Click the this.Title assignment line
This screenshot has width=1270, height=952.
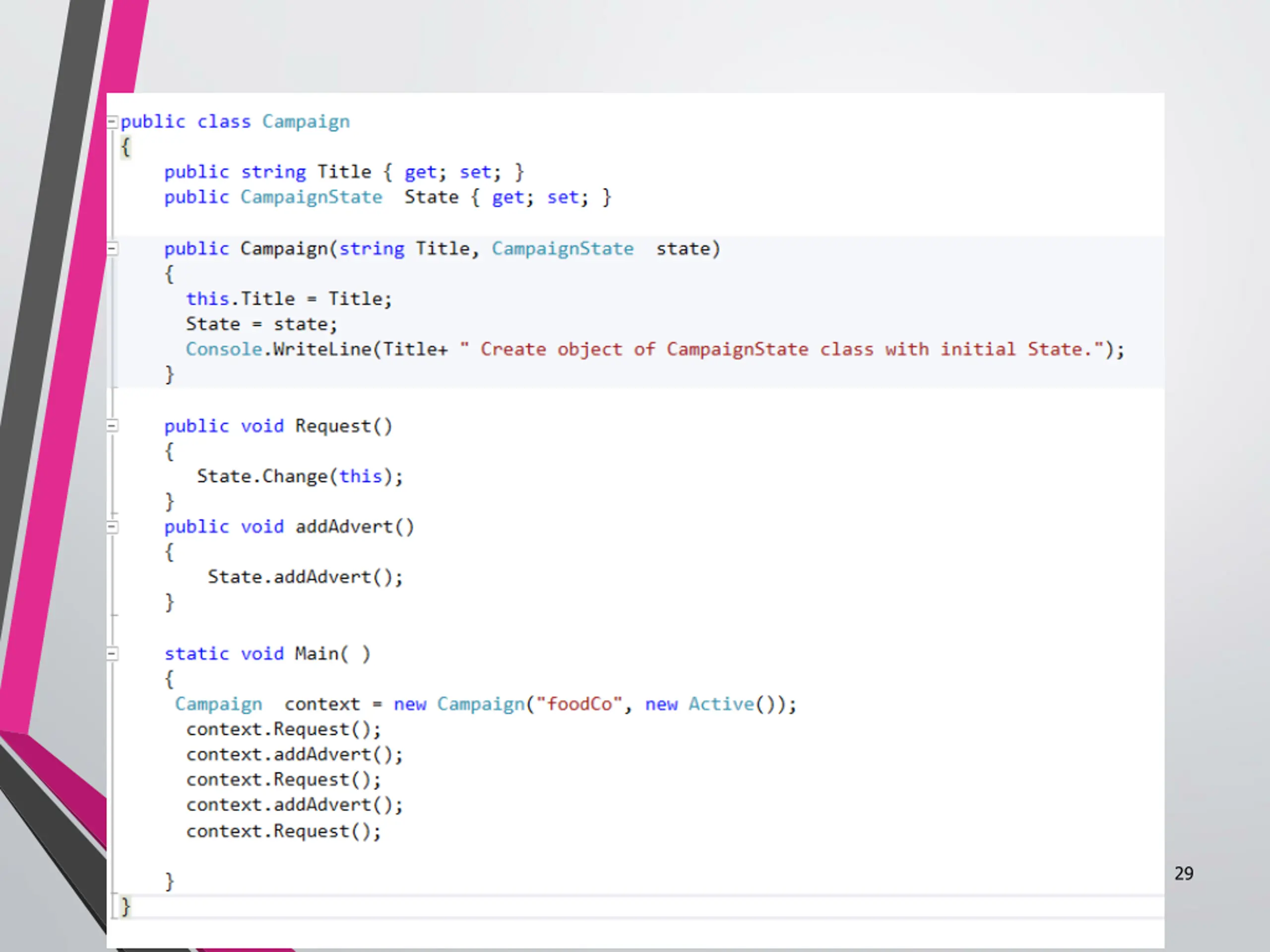pyautogui.click(x=289, y=299)
